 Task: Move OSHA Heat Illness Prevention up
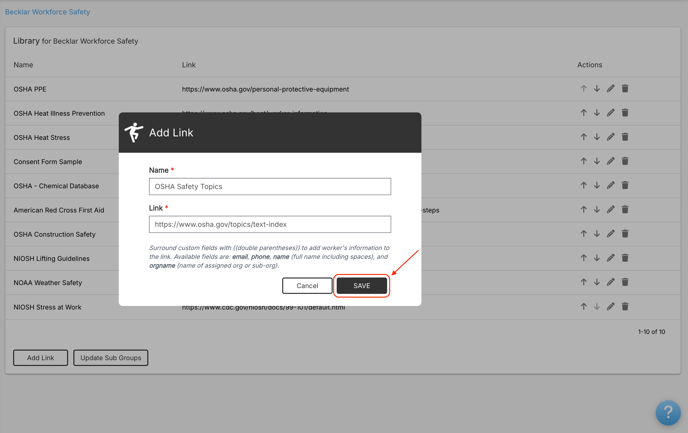(x=584, y=113)
